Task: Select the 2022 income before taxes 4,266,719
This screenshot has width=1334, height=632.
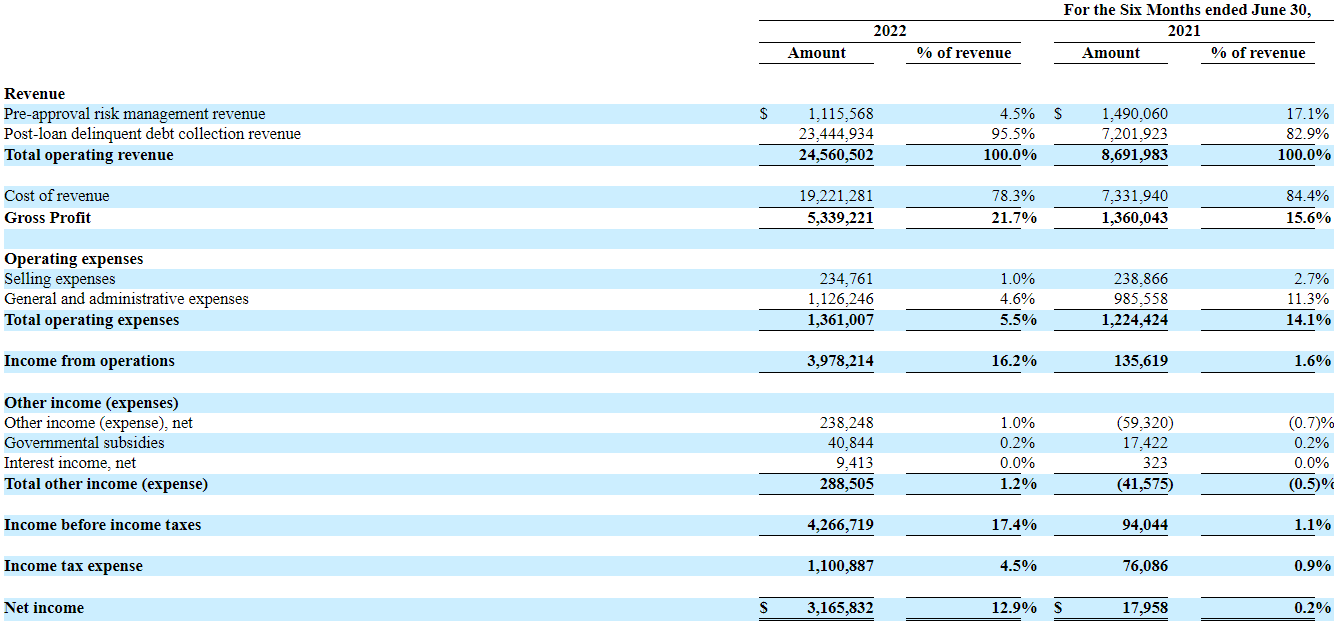Action: coord(840,525)
